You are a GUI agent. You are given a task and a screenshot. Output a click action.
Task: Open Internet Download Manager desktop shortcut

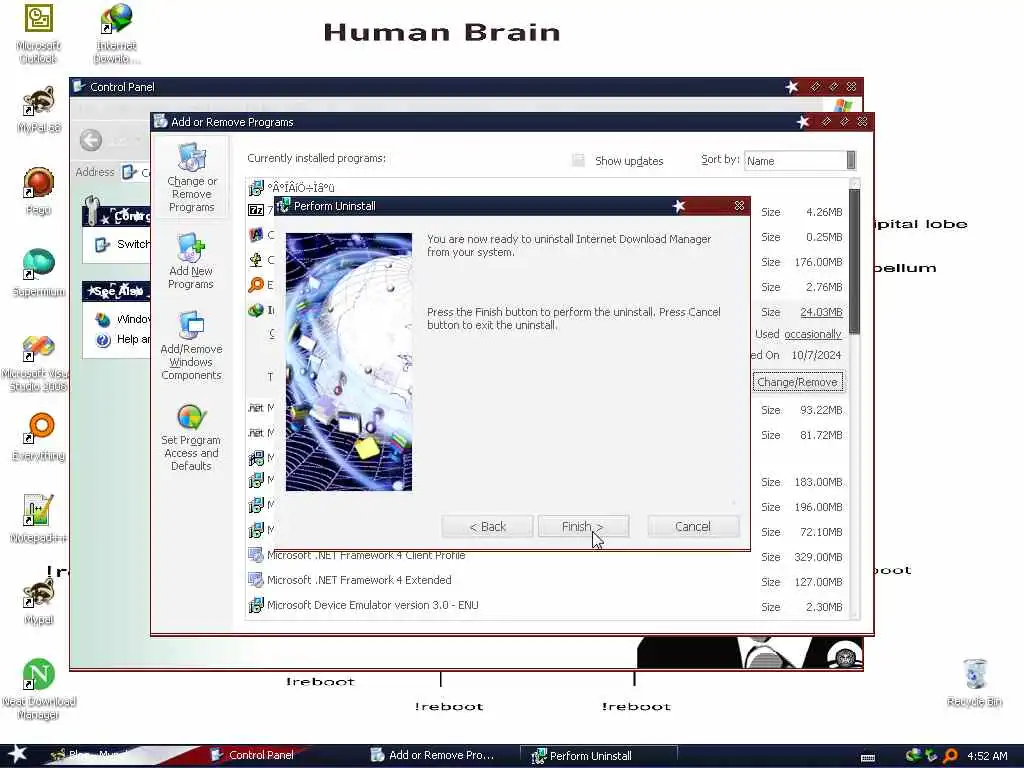pos(116,33)
